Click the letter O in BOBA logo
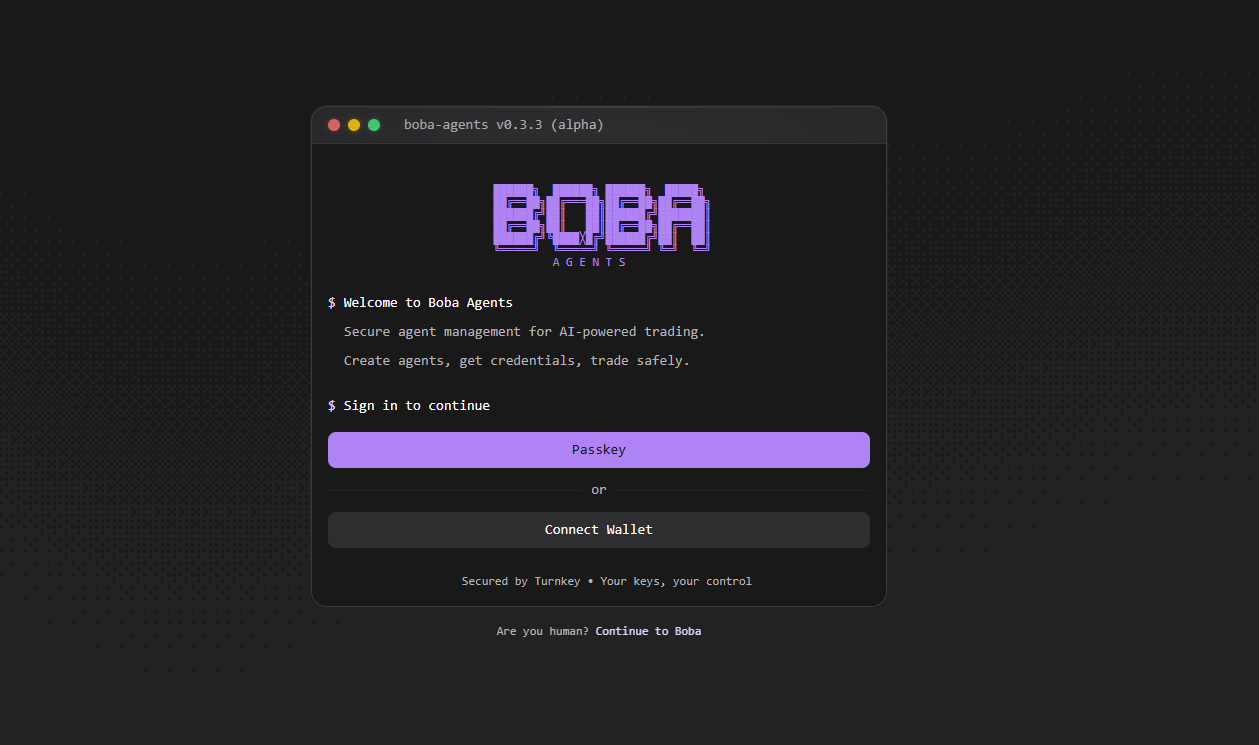 click(x=576, y=216)
